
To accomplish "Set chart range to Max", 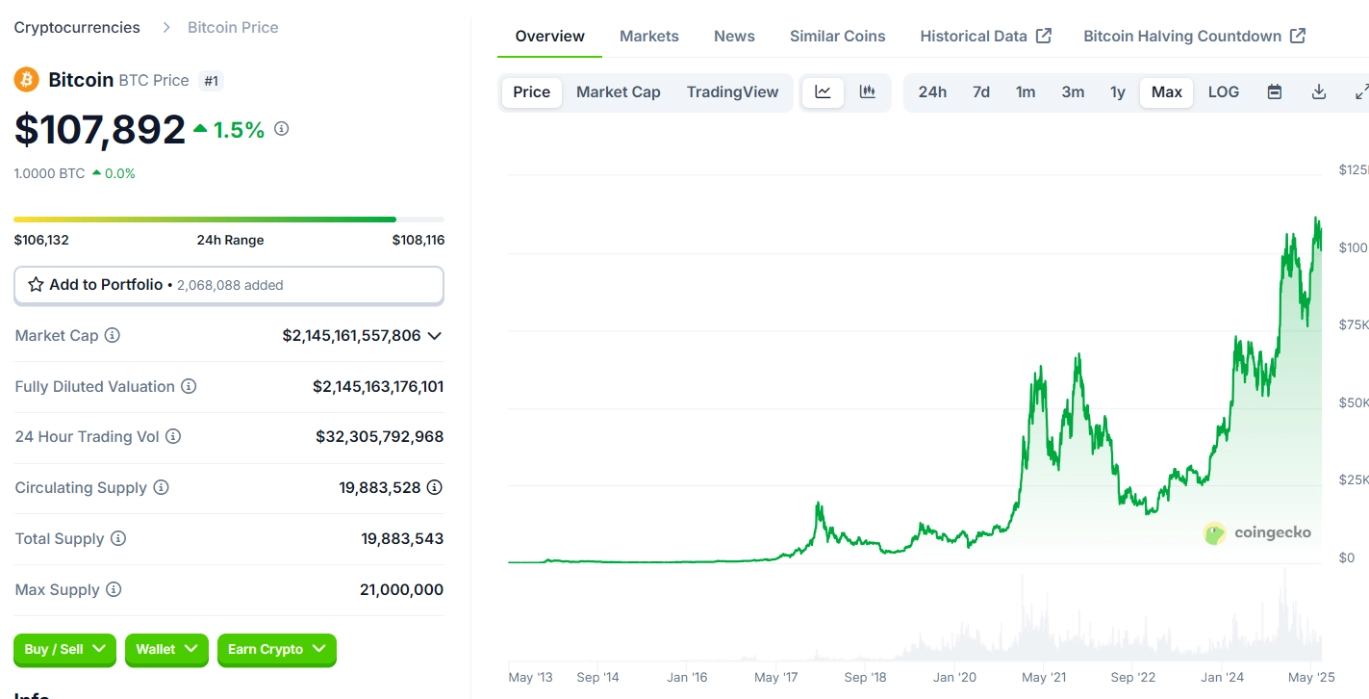I will point(1167,92).
